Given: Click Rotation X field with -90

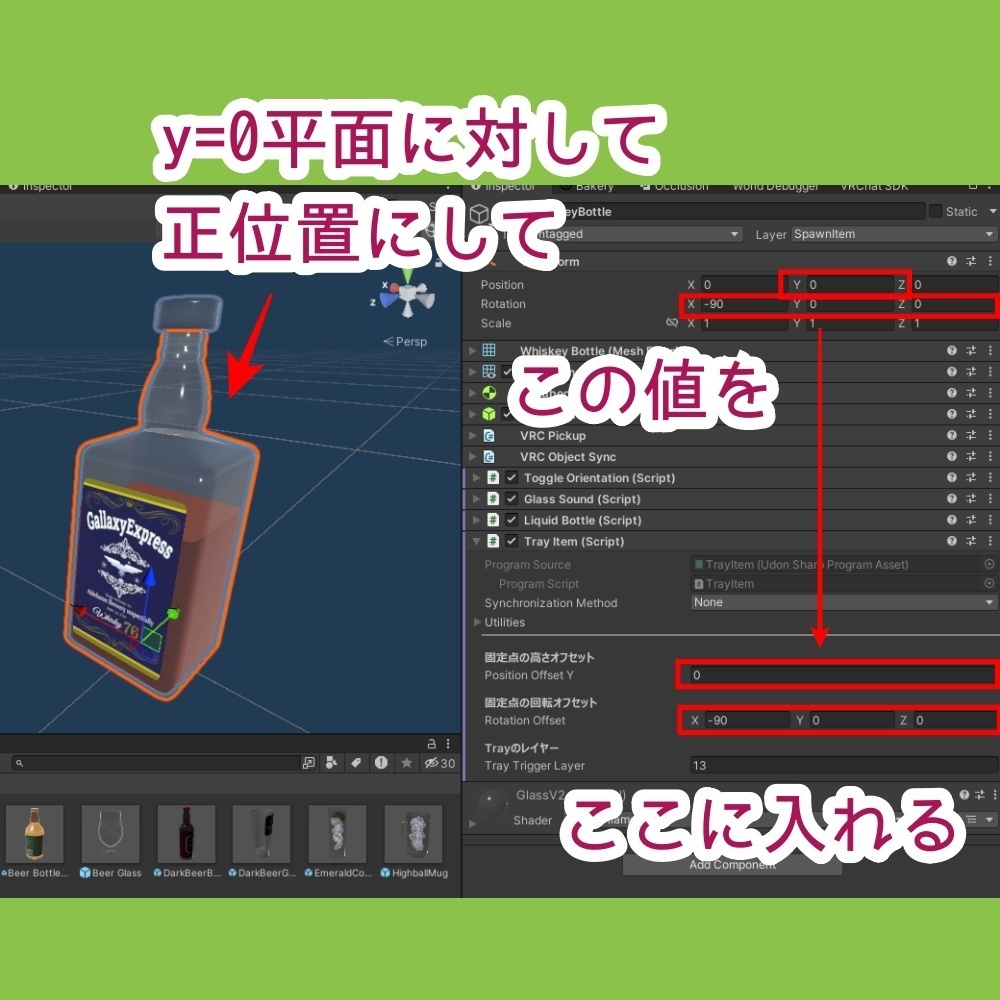Looking at the screenshot, I should click(x=744, y=304).
